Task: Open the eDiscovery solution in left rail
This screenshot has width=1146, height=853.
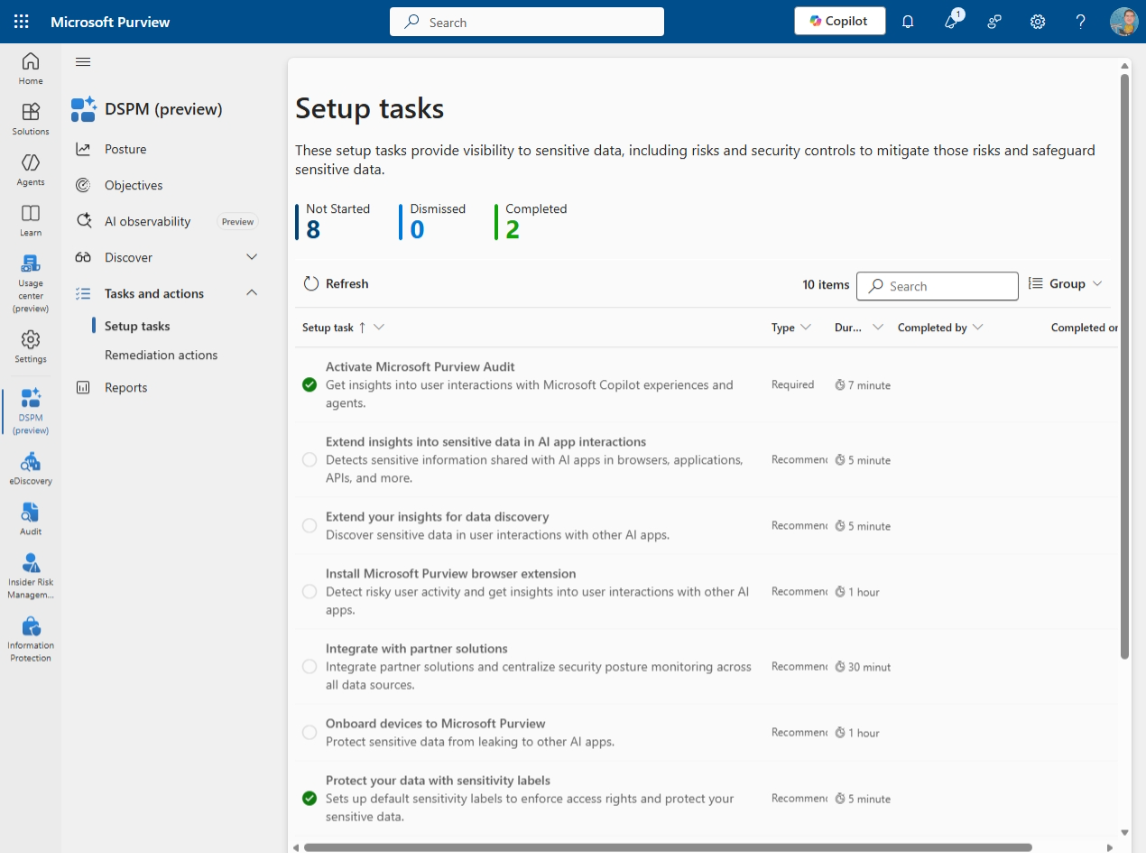Action: (x=31, y=467)
